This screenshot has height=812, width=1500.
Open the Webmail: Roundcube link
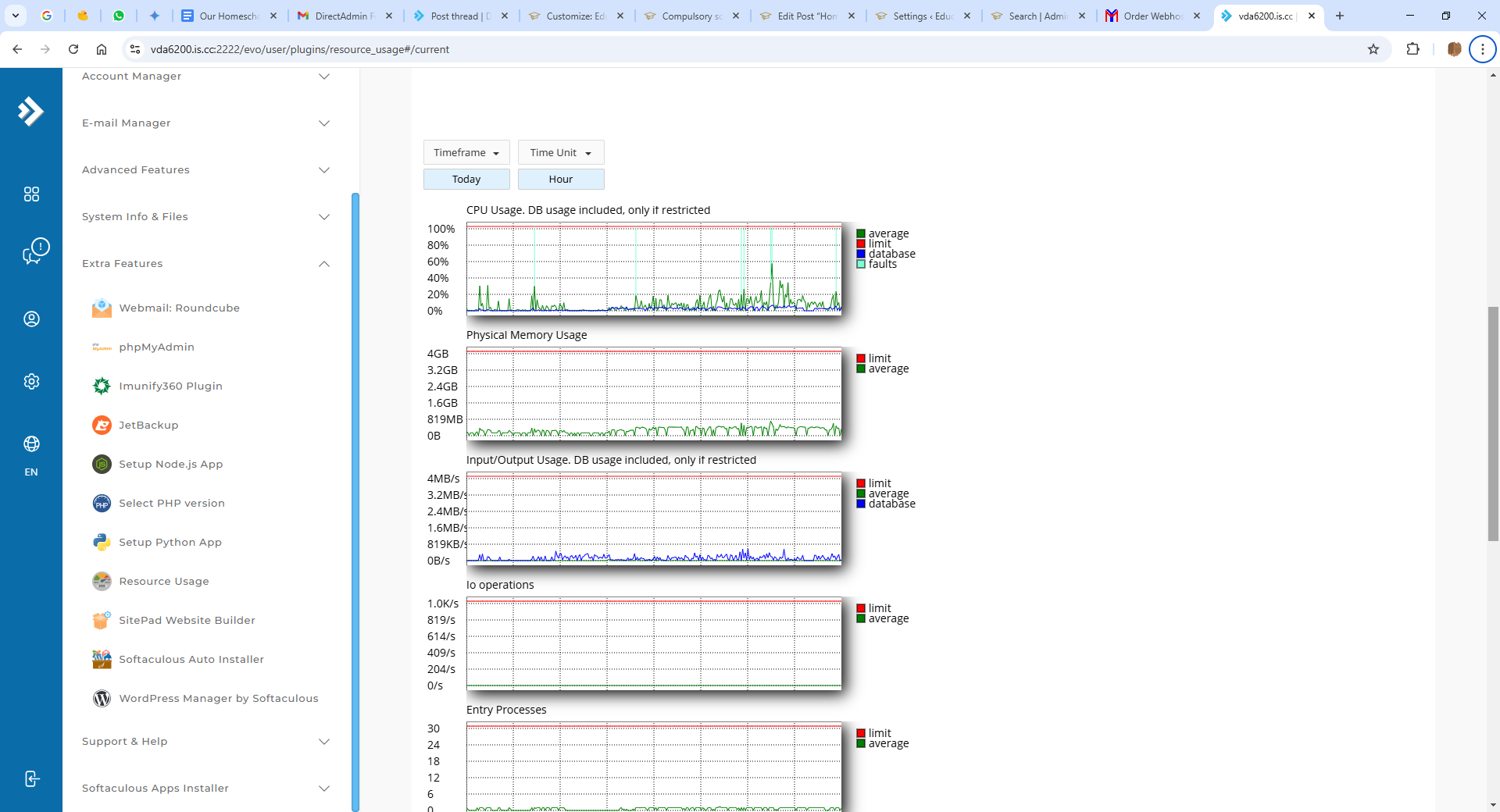pyautogui.click(x=179, y=308)
